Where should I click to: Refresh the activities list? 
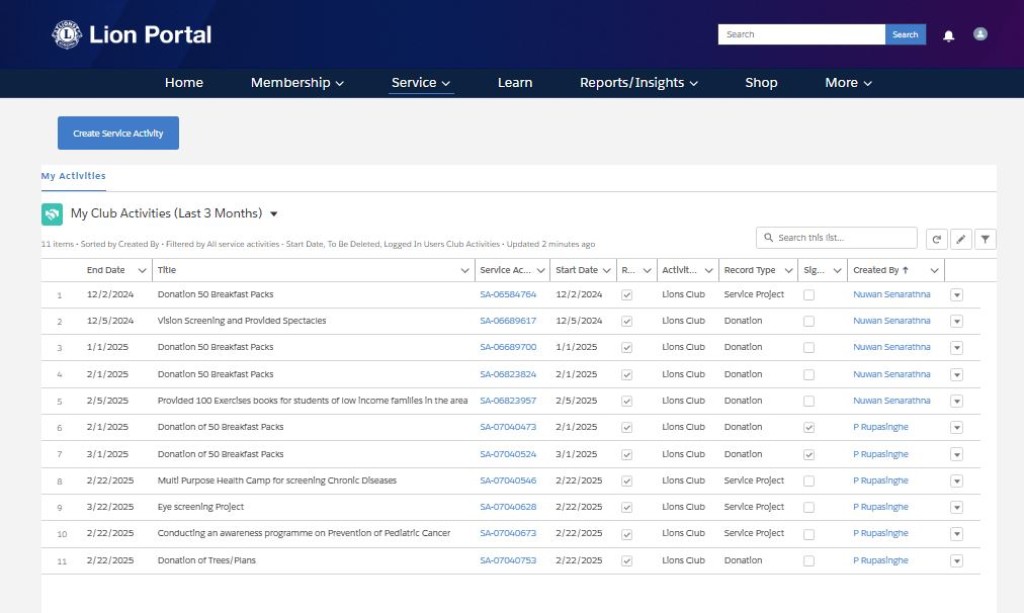936,239
